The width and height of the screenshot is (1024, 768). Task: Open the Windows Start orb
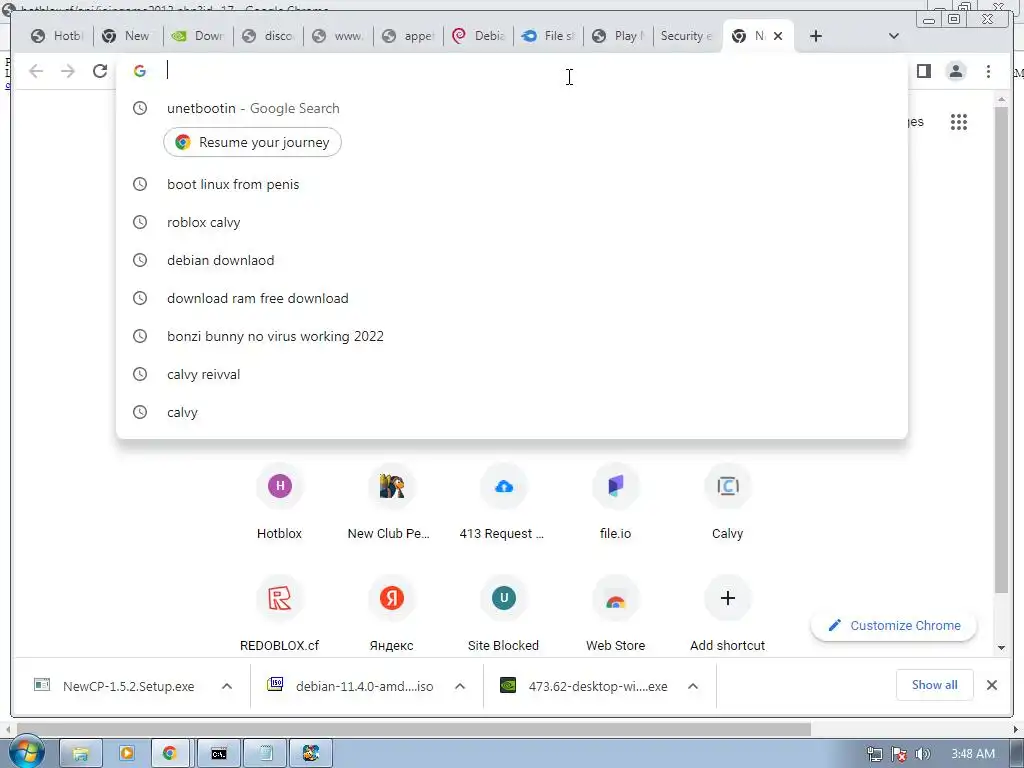[x=25, y=752]
